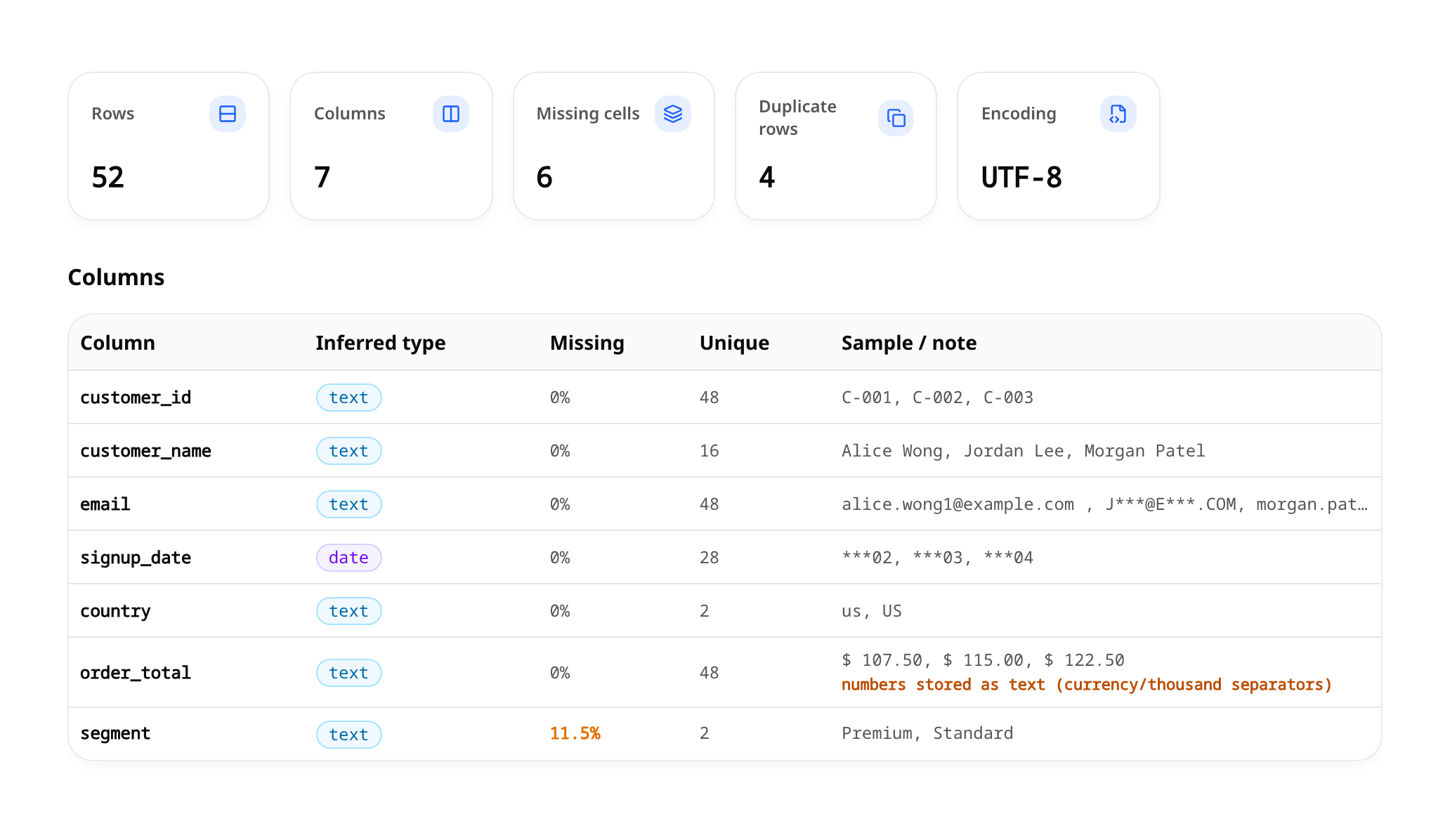
Task: Select the customer_id column name
Action: click(x=136, y=398)
